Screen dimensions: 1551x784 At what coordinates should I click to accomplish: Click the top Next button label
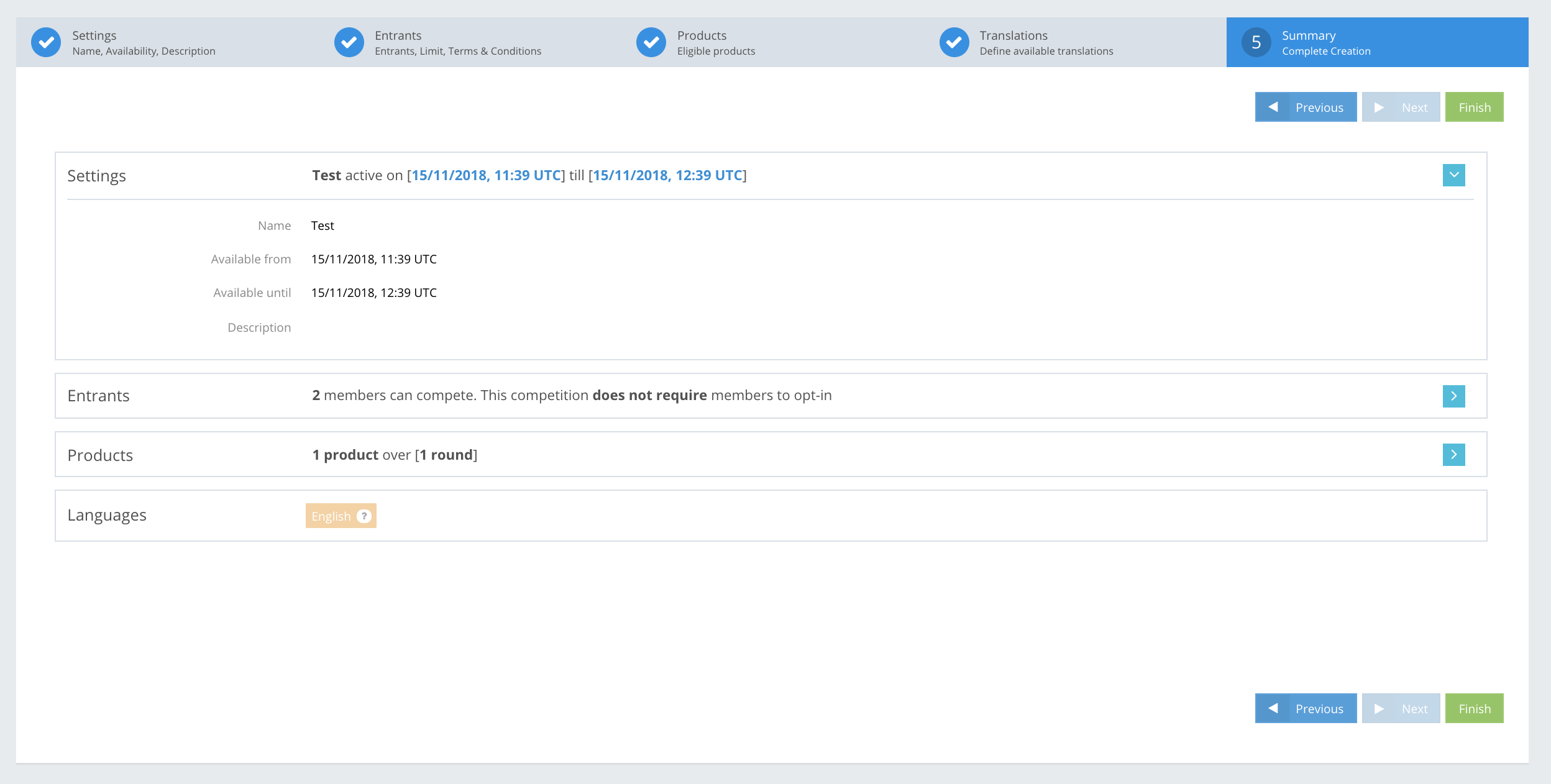(1414, 107)
